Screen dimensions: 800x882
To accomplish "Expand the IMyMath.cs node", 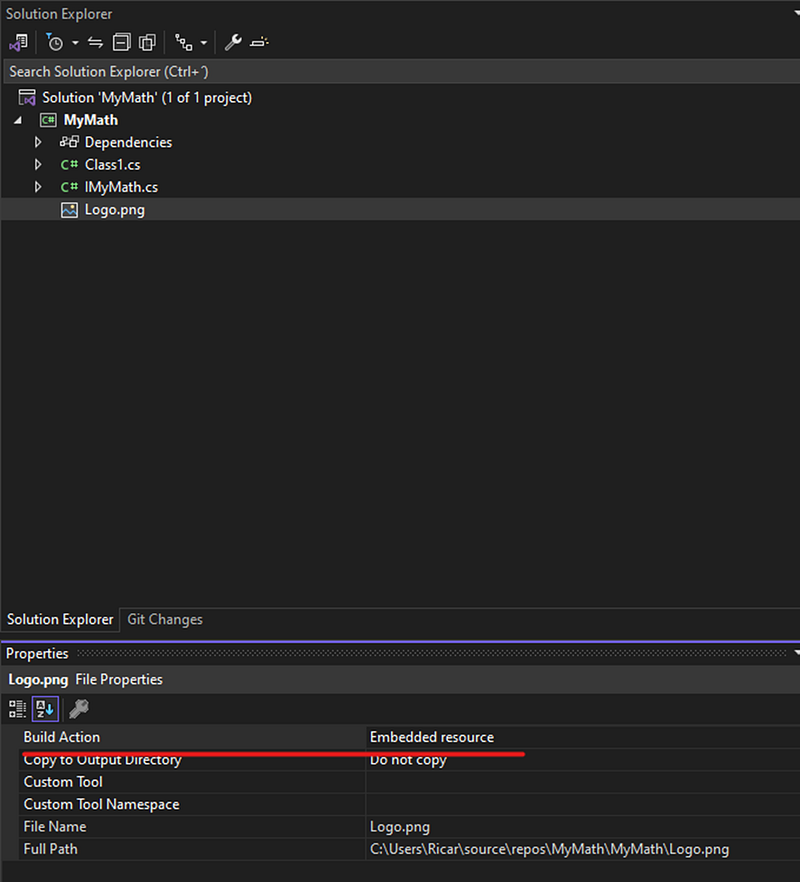I will (38, 187).
